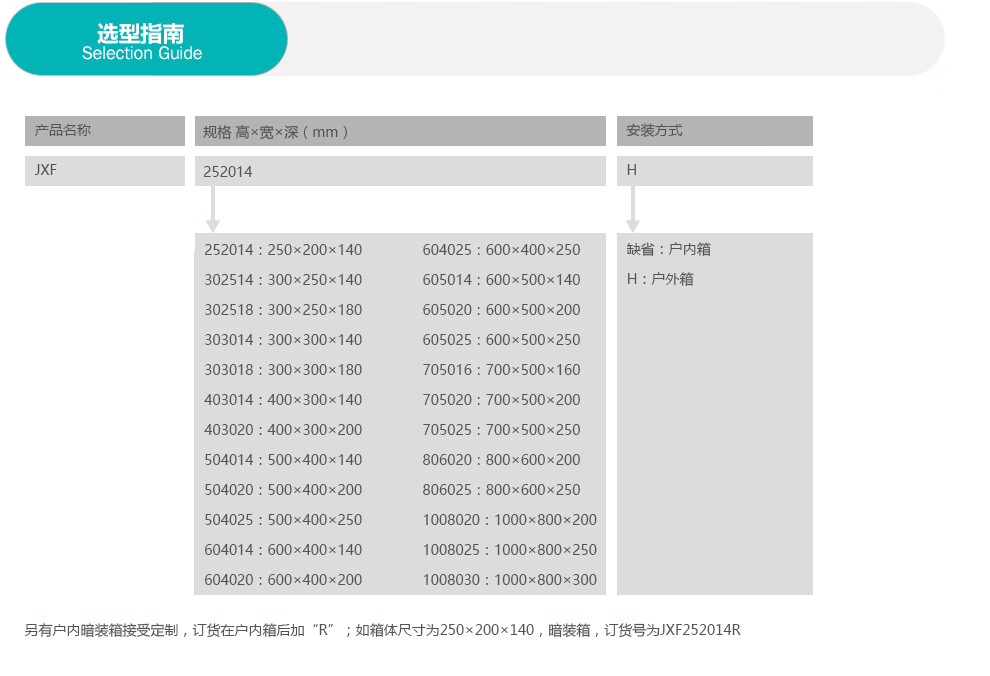990x676 pixels.
Task: Choose size 302518：300×250×180
Action: click(283, 309)
